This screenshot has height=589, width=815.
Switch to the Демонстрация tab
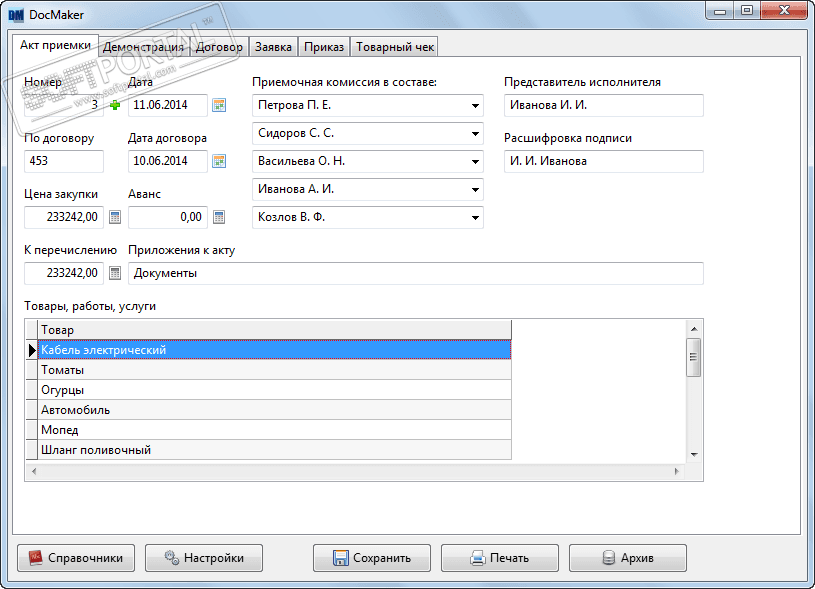pos(143,47)
